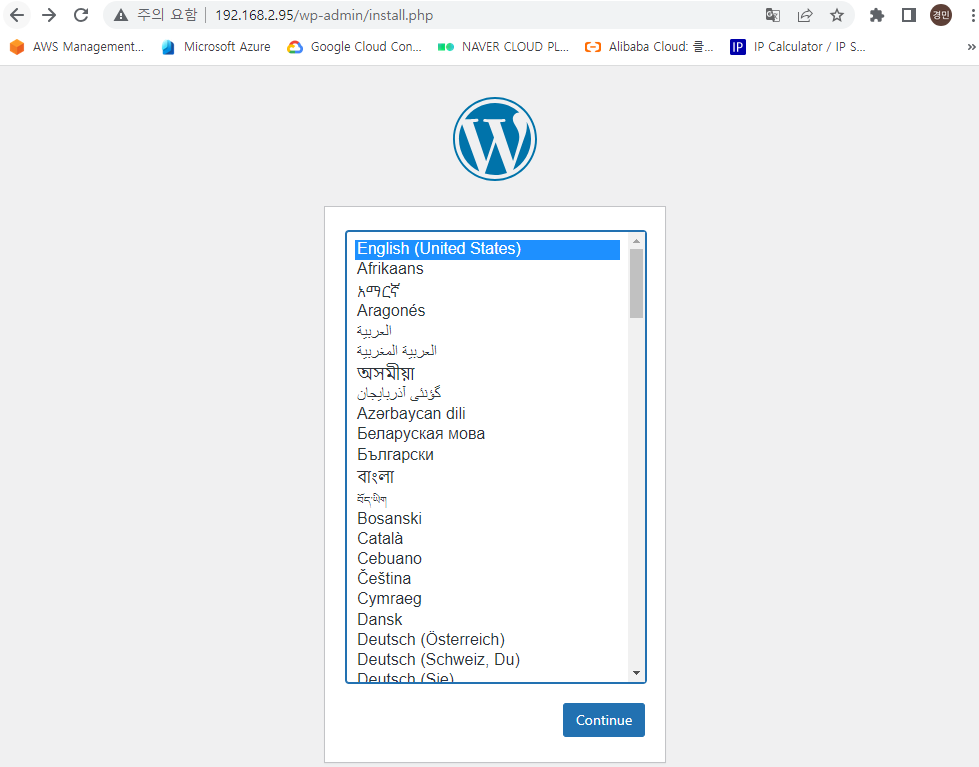Bookmark this page with star icon
This screenshot has height=767, width=979.
point(837,15)
